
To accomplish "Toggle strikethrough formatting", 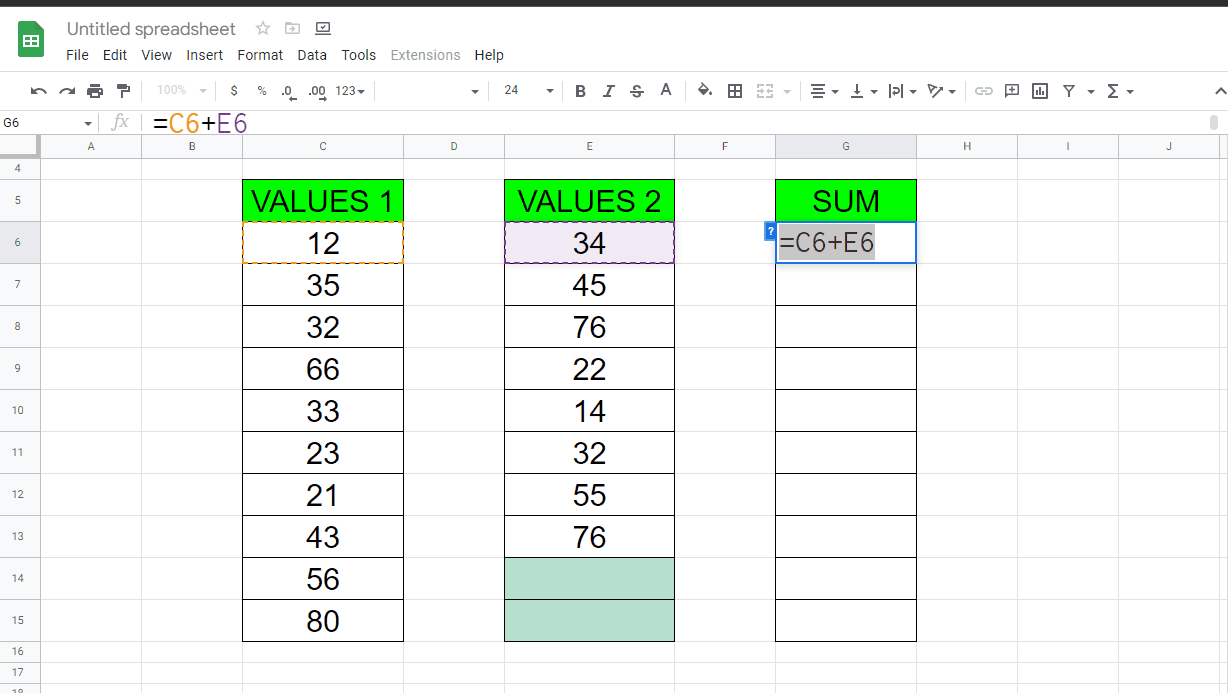I will click(637, 90).
